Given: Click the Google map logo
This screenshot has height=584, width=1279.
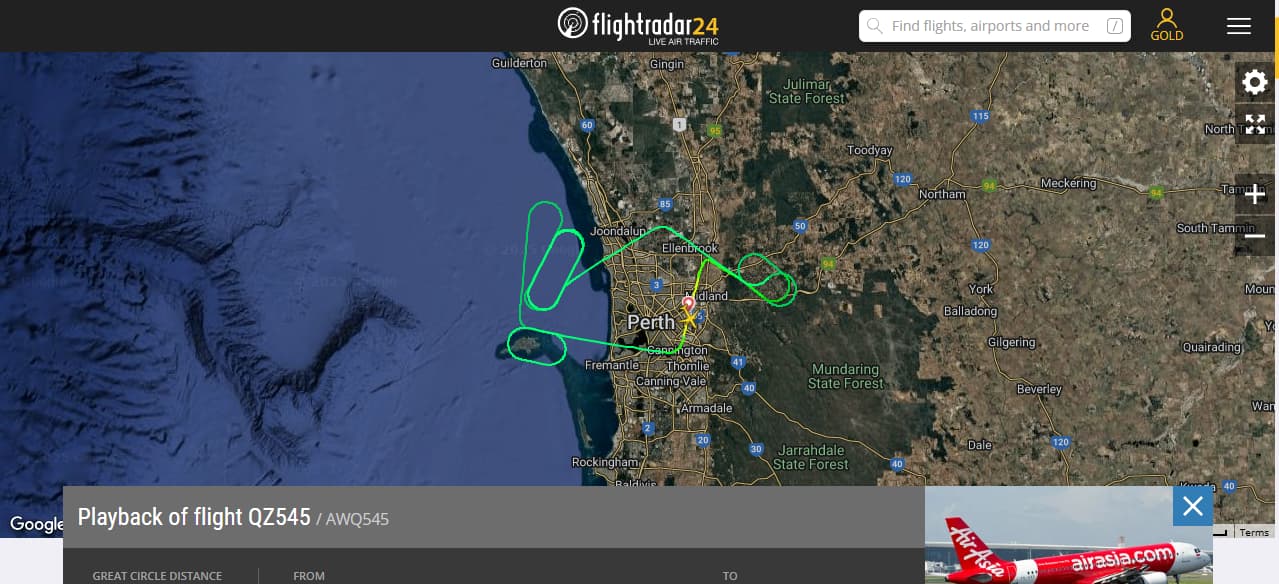Looking at the screenshot, I should (x=36, y=524).
